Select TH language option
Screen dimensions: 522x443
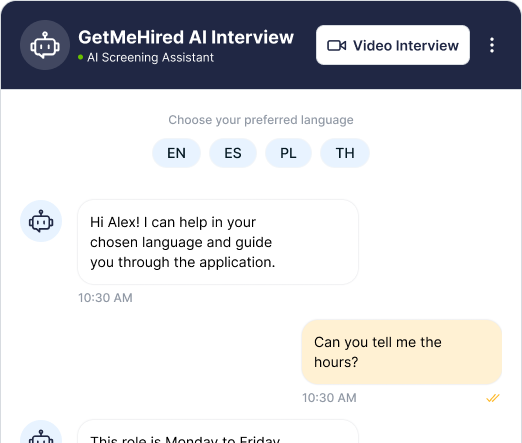click(345, 153)
